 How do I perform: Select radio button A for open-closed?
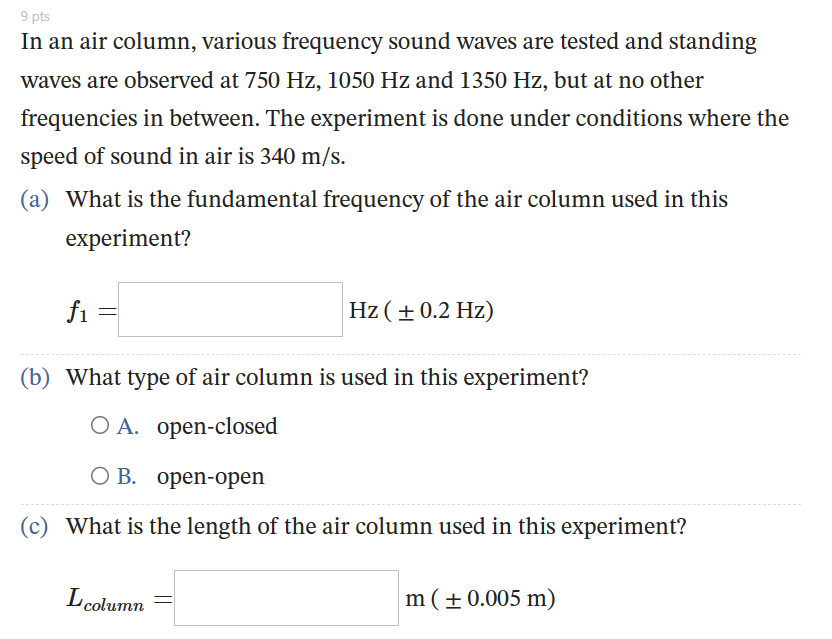(x=99, y=425)
